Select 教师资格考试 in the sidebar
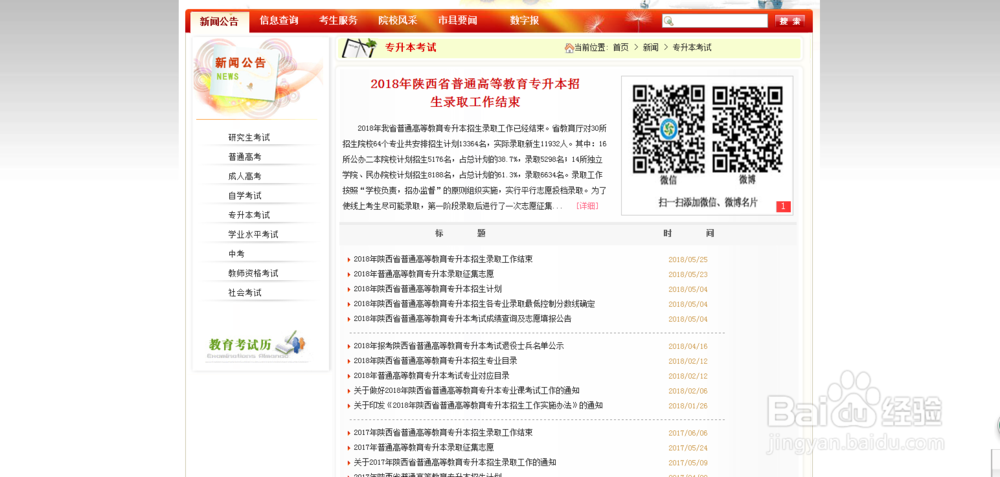The image size is (1000, 477). tap(253, 274)
